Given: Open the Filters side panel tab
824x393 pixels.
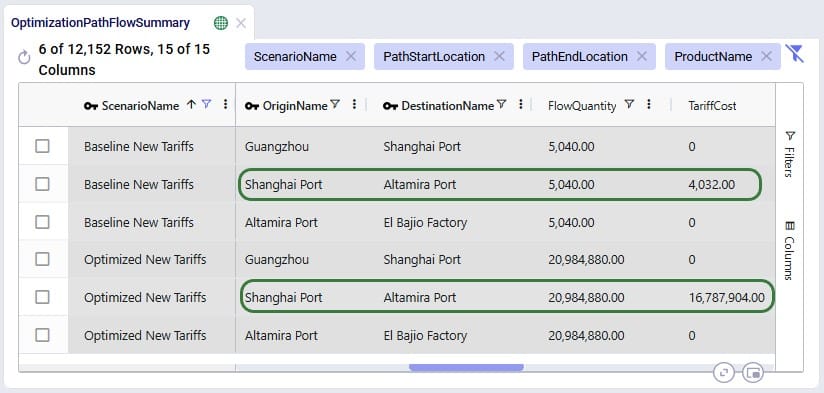Looking at the screenshot, I should click(x=789, y=154).
